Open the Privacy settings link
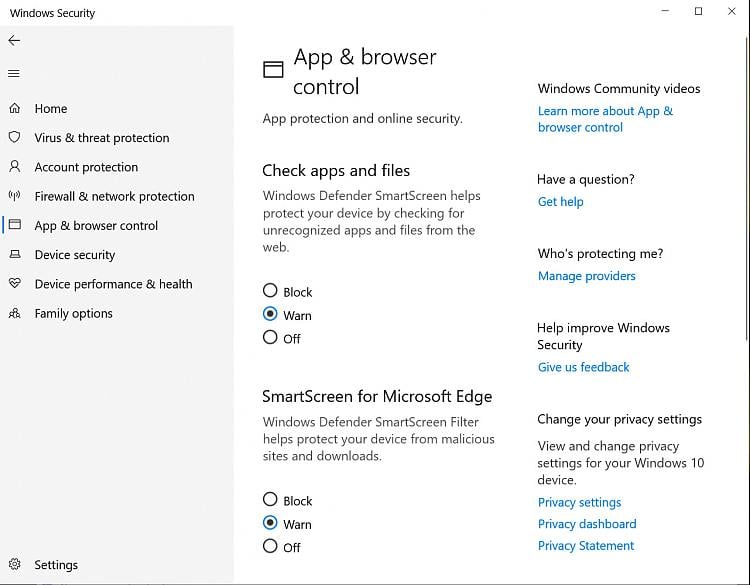The height and width of the screenshot is (585, 750). pos(579,502)
